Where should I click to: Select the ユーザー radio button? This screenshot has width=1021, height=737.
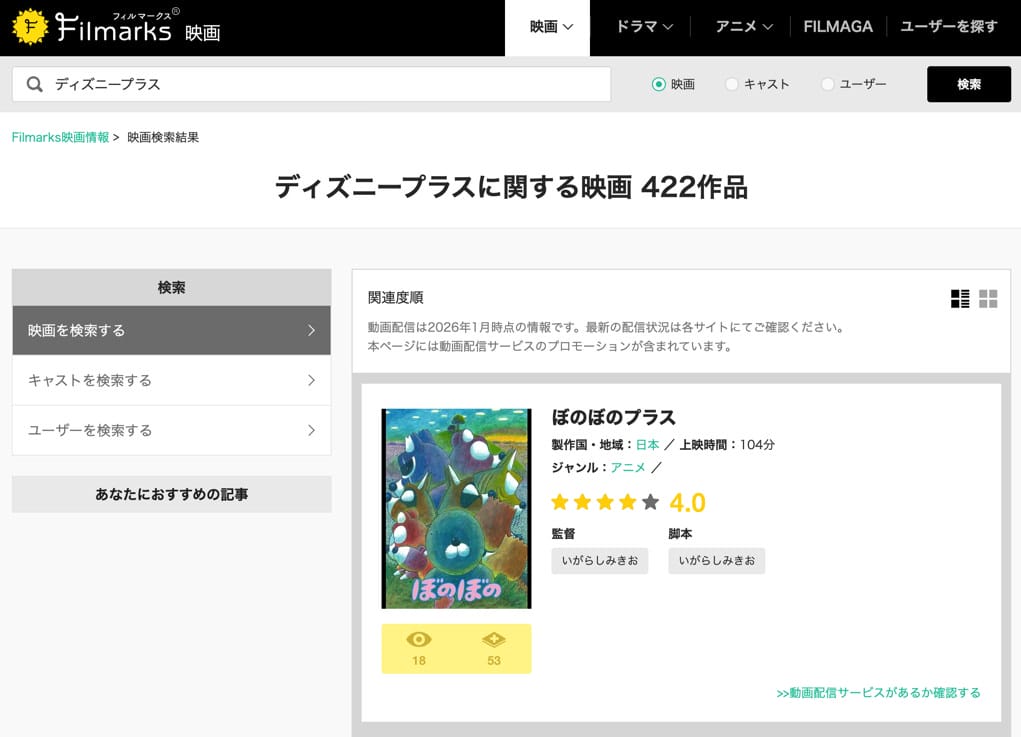(x=827, y=85)
